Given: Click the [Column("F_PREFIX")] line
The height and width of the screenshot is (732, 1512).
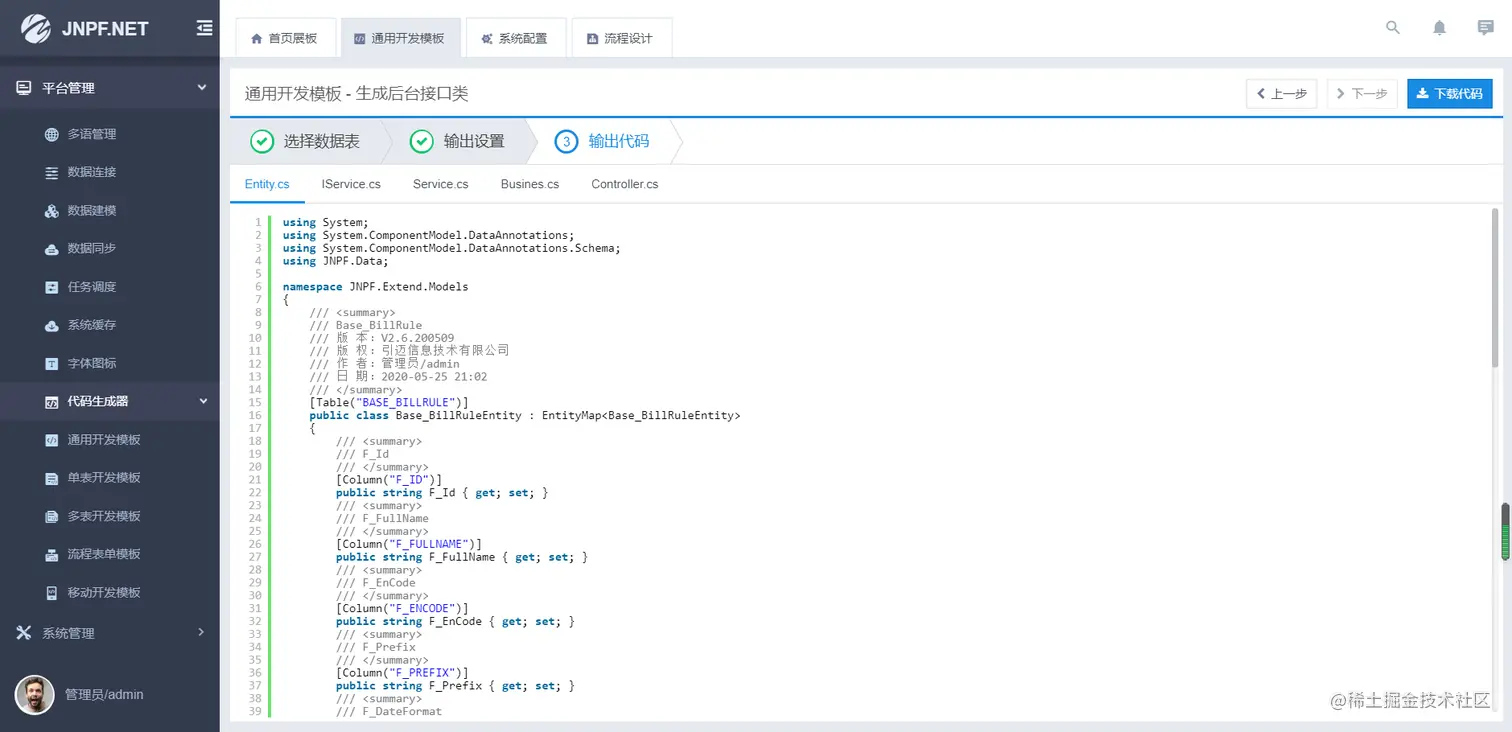Looking at the screenshot, I should (402, 673).
